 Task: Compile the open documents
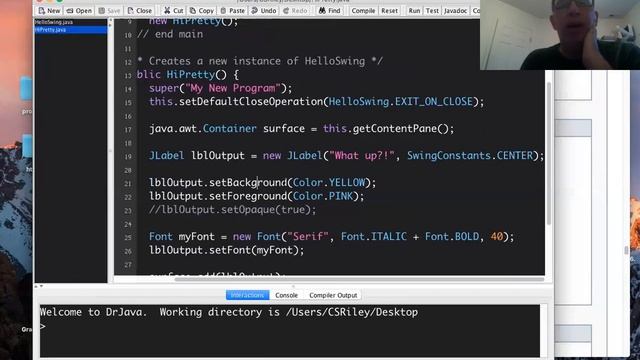tap(363, 11)
